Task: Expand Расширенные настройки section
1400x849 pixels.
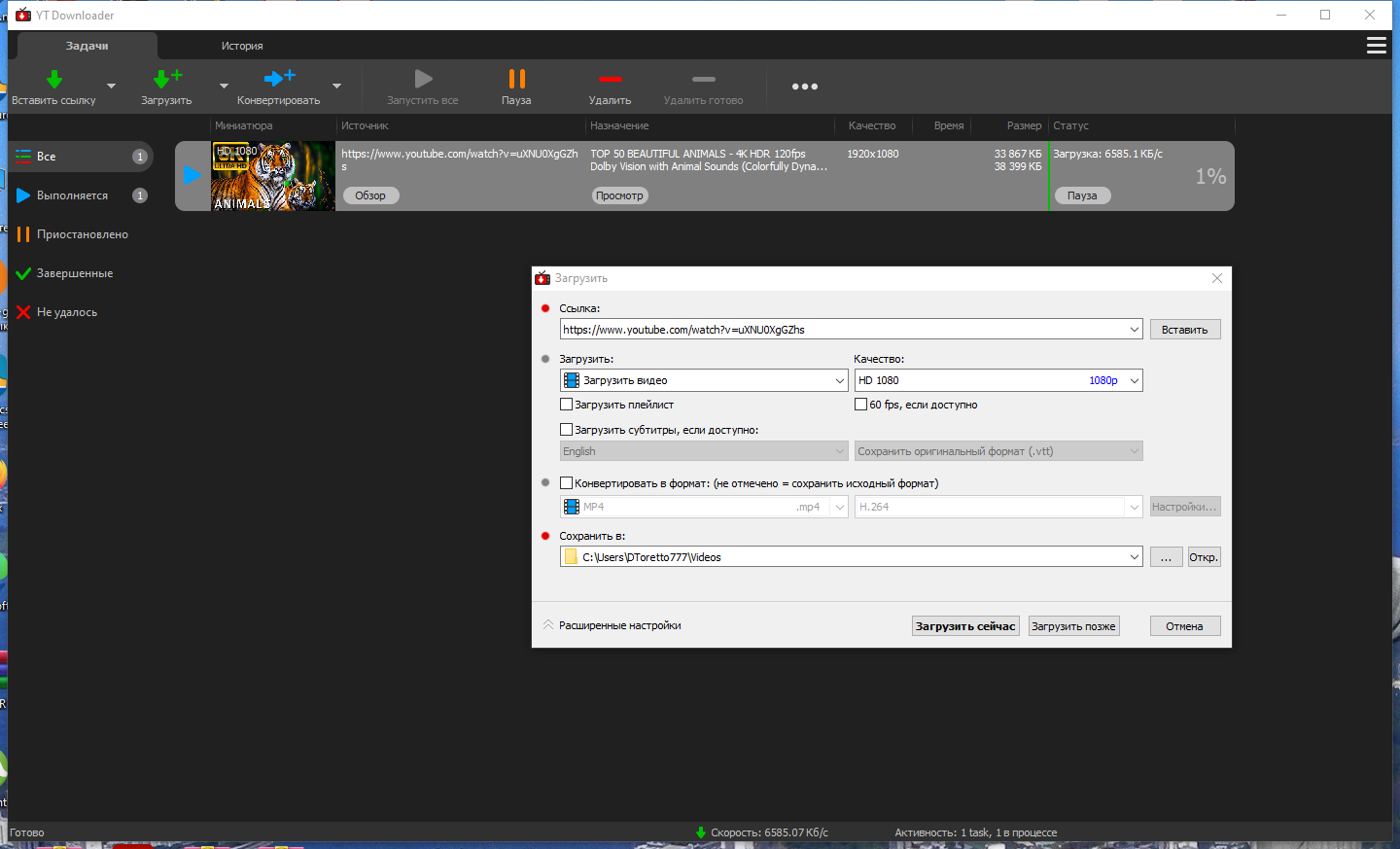Action: (612, 625)
